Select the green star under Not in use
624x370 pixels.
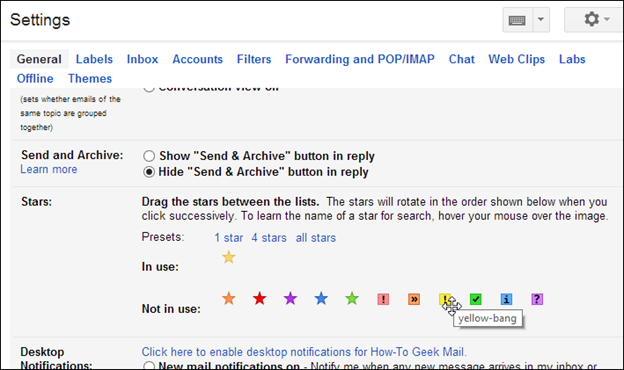coord(352,298)
